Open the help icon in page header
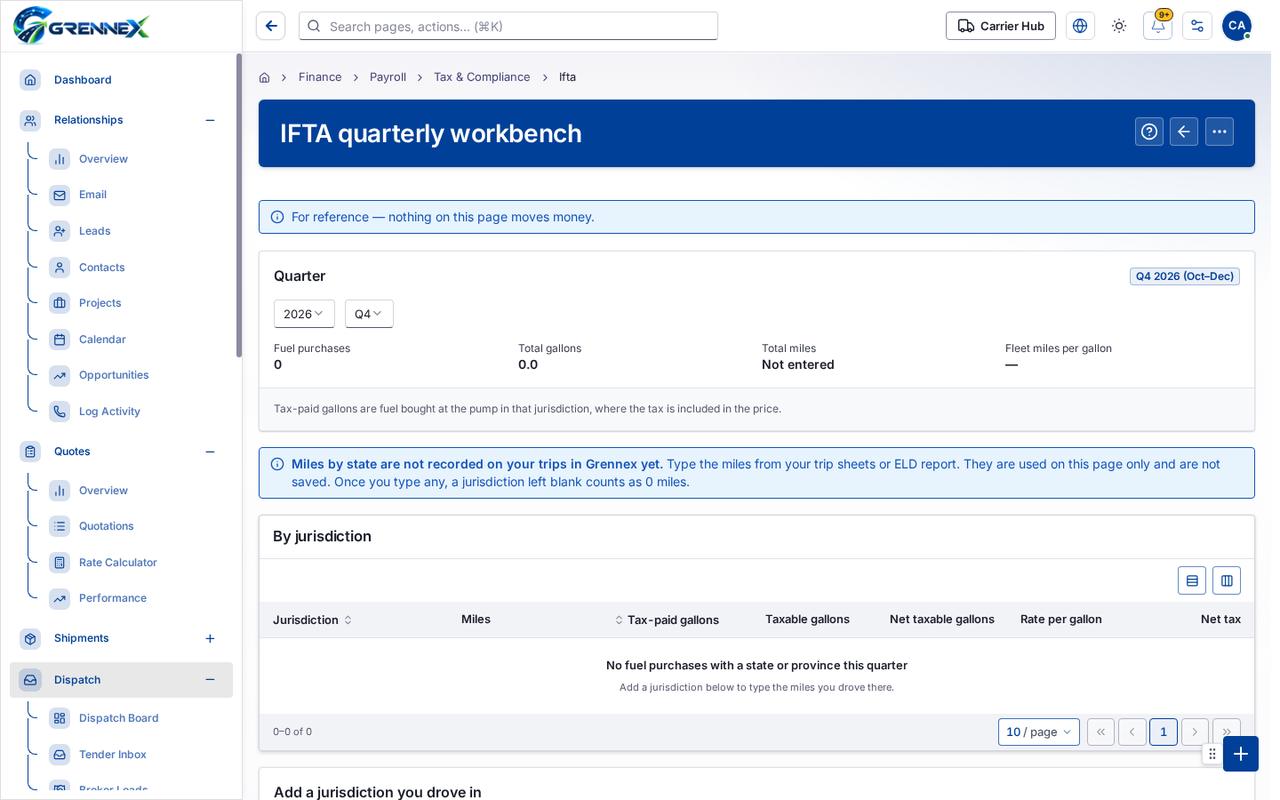Image resolution: width=1280 pixels, height=800 pixels. 1149,132
